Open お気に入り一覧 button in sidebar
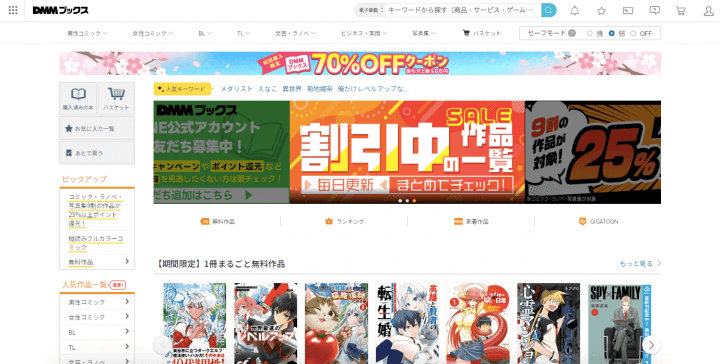720x364 pixels. [97, 129]
